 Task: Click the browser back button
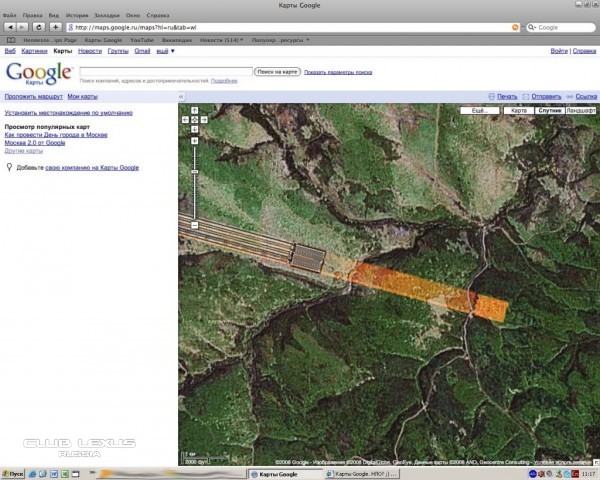click(x=9, y=27)
